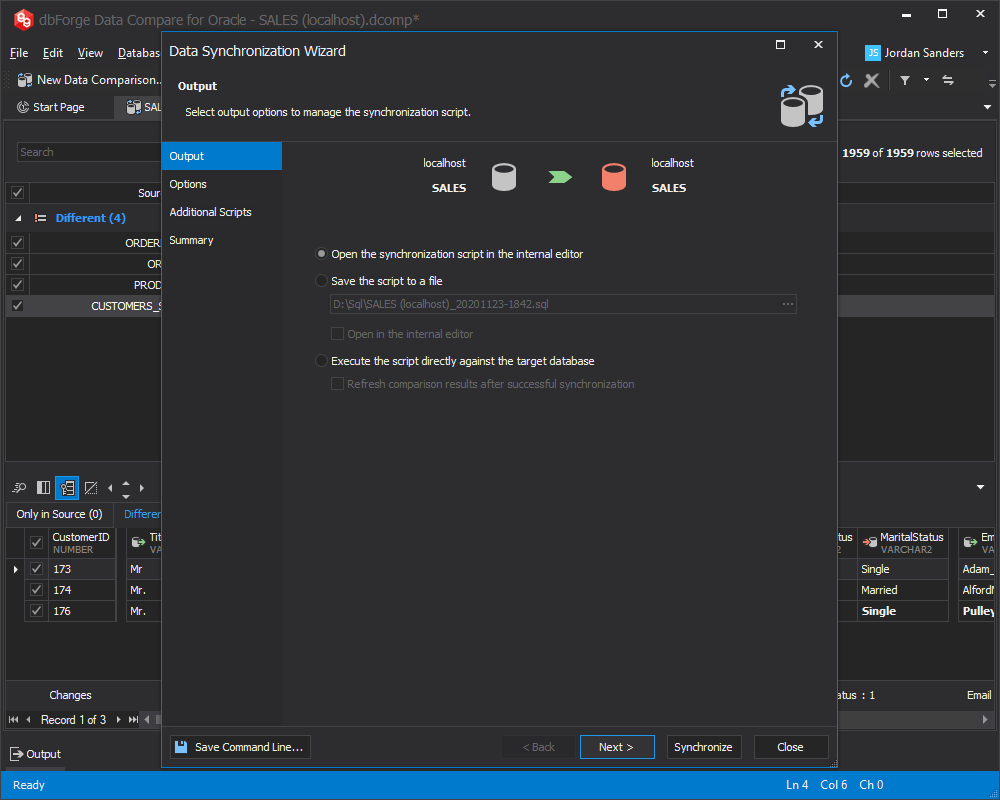Click the JS user avatar badge
This screenshot has height=800, width=1000.
(872, 53)
